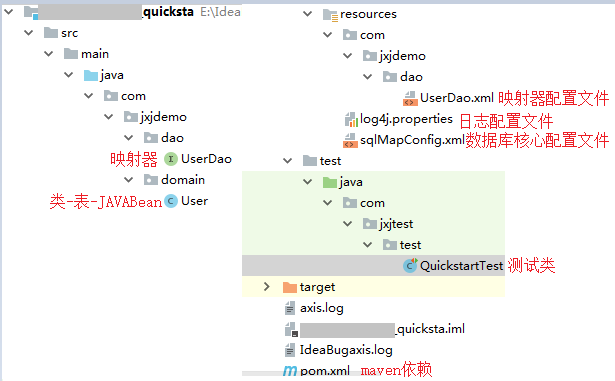Collapse the resources folder chevron
Viewport: 615px width, 381px height.
tap(308, 14)
